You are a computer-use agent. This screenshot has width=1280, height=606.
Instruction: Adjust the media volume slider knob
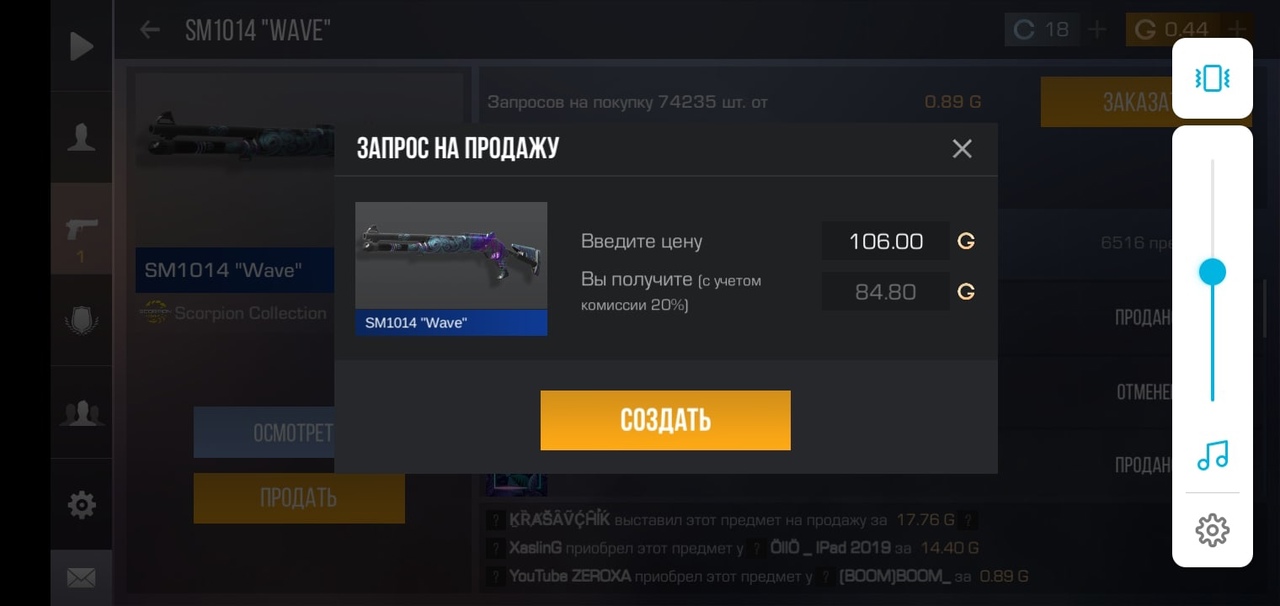1212,272
